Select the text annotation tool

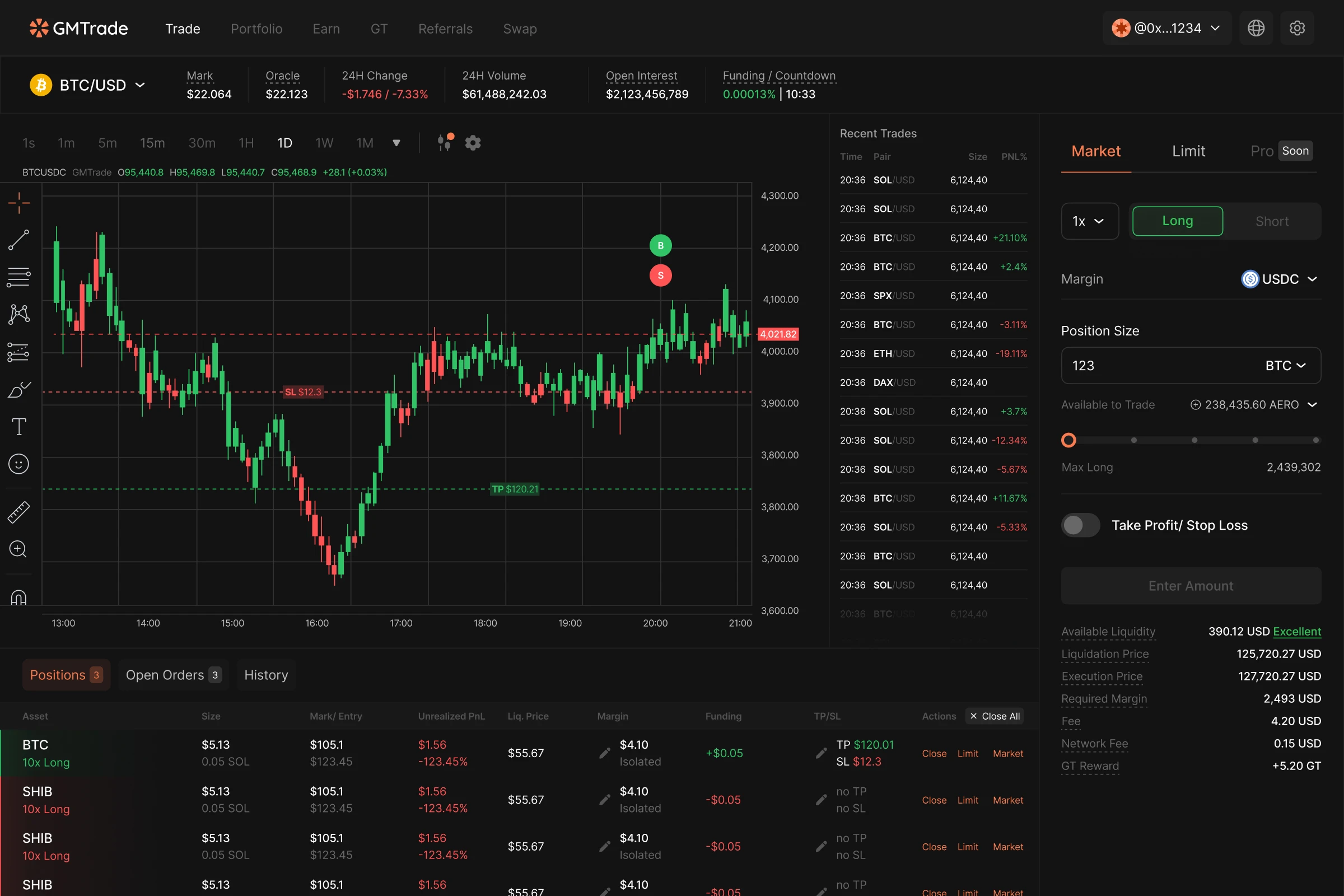19,426
